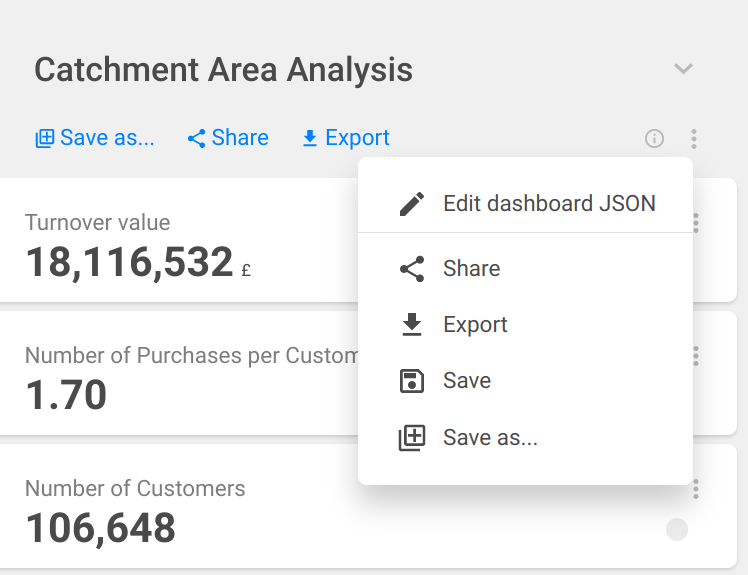
Task: Select Save as... in the dropdown menu
Action: (x=490, y=438)
